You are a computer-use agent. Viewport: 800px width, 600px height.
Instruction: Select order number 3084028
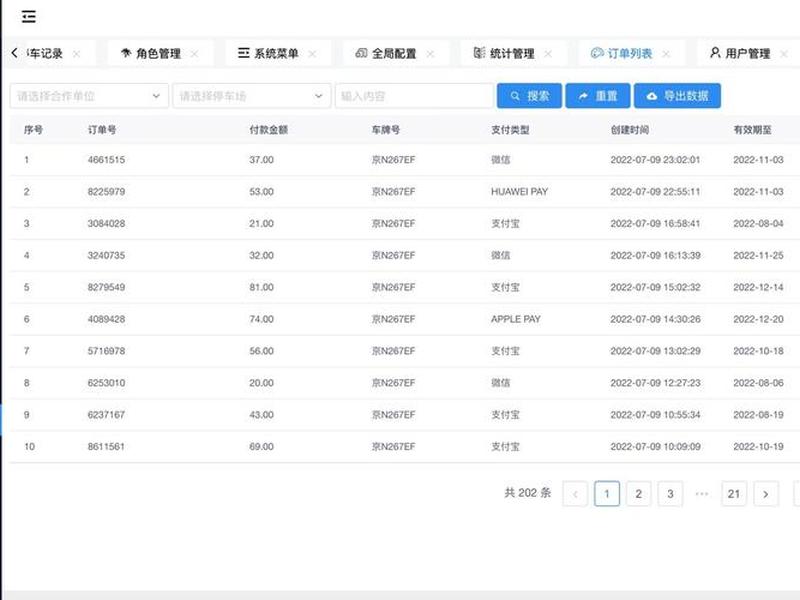point(106,223)
